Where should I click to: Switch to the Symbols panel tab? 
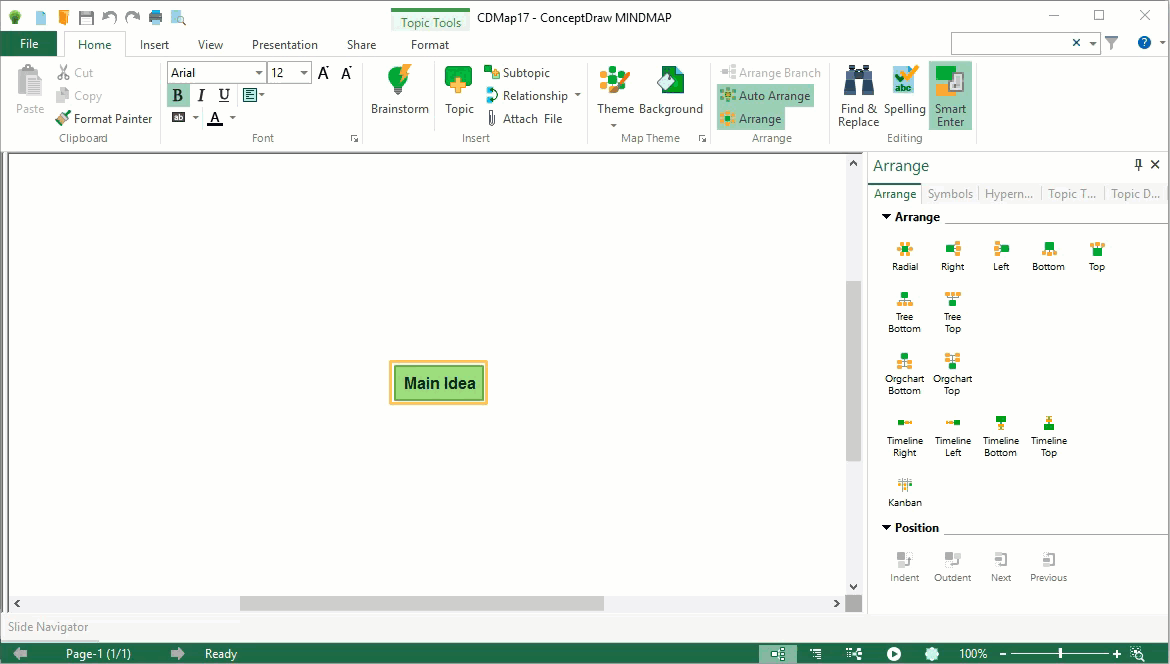point(950,194)
